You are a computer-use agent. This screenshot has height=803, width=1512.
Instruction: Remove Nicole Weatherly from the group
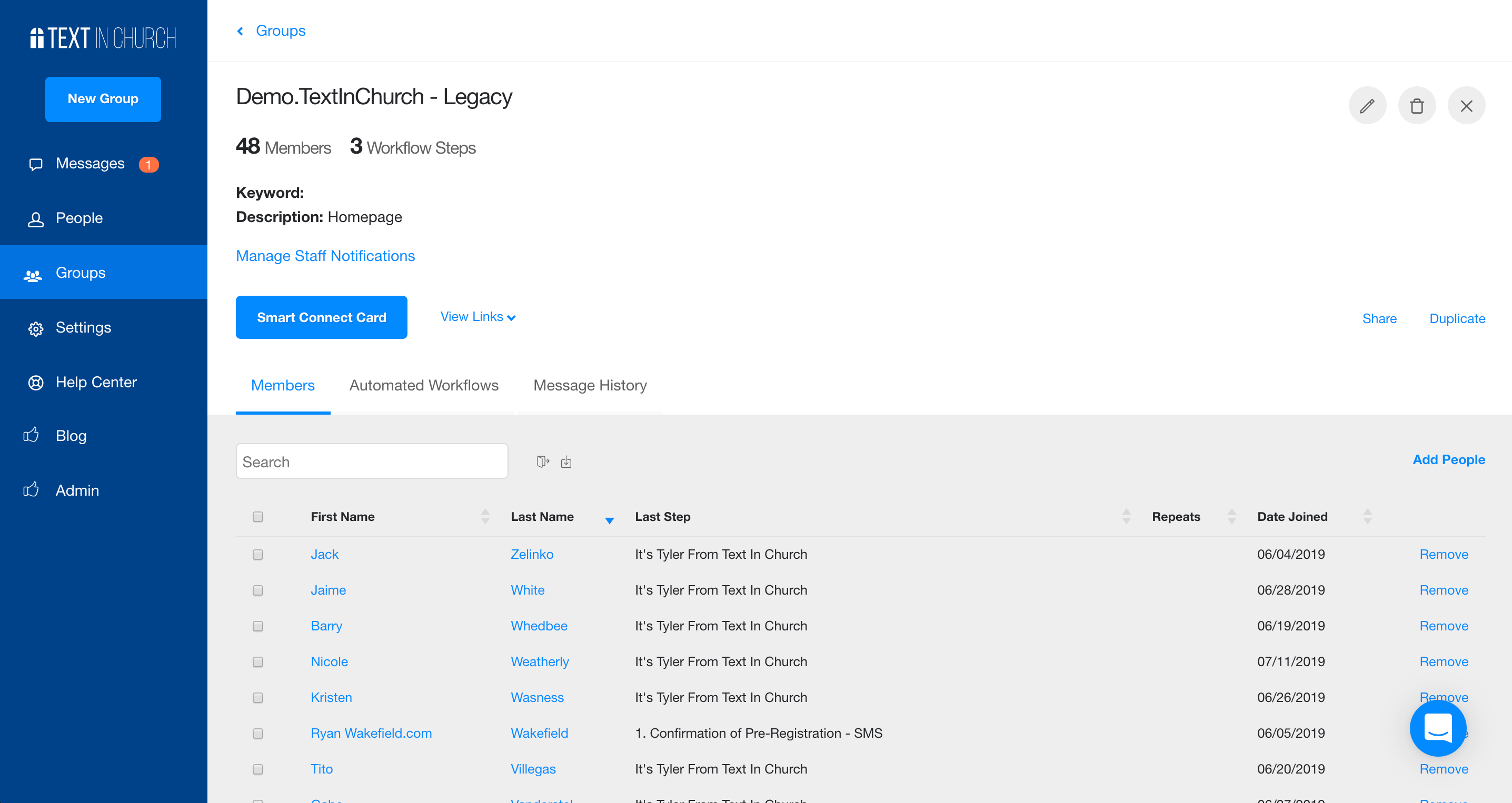point(1444,661)
